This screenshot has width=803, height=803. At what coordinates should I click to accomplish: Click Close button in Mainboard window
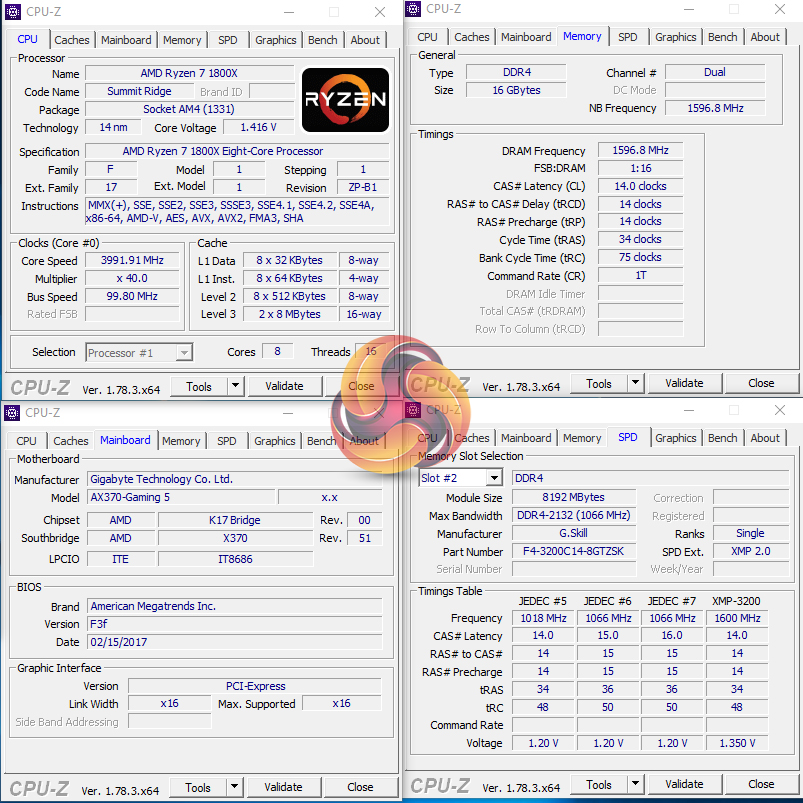360,787
